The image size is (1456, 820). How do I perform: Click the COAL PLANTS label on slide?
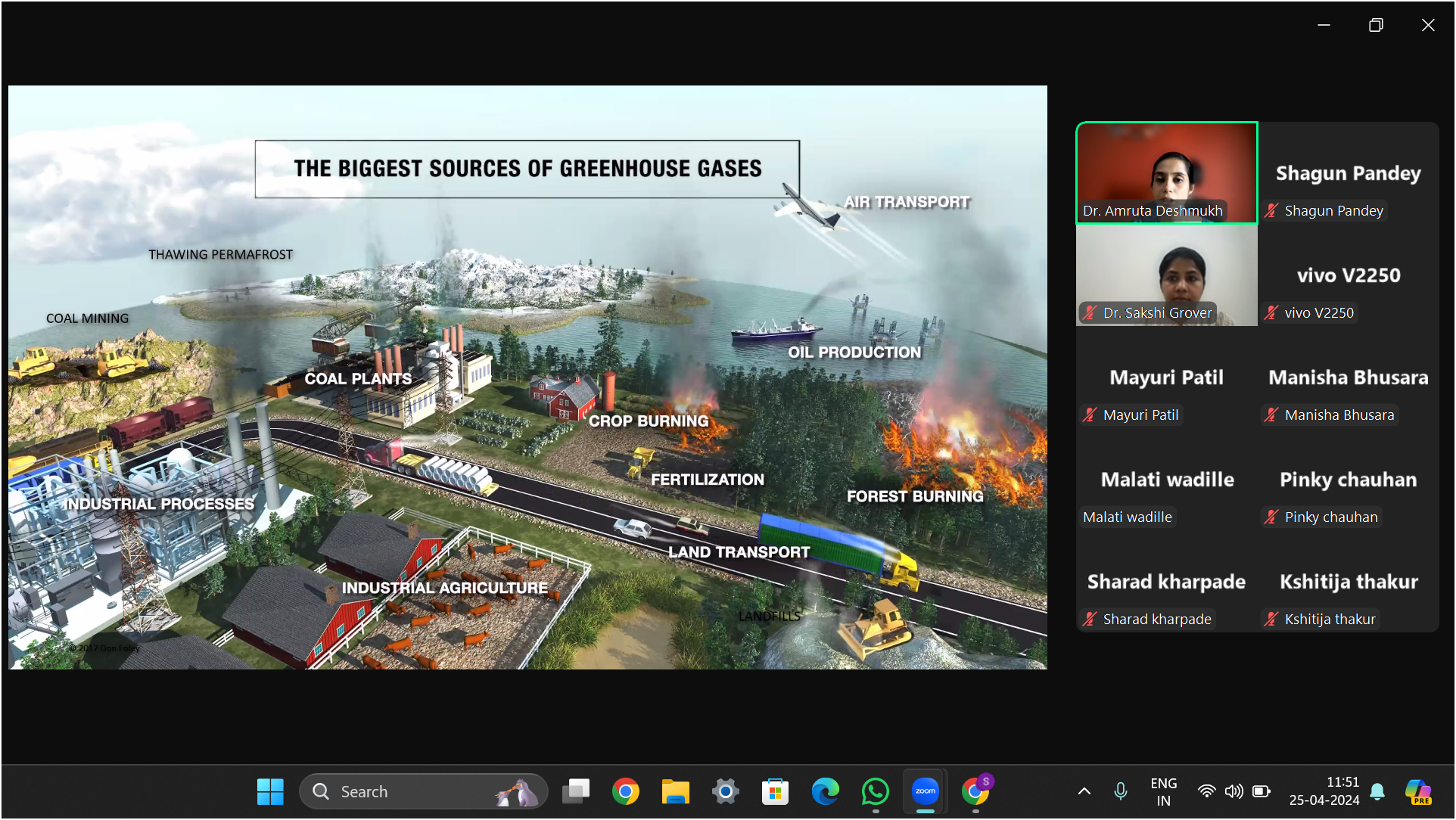(x=358, y=379)
